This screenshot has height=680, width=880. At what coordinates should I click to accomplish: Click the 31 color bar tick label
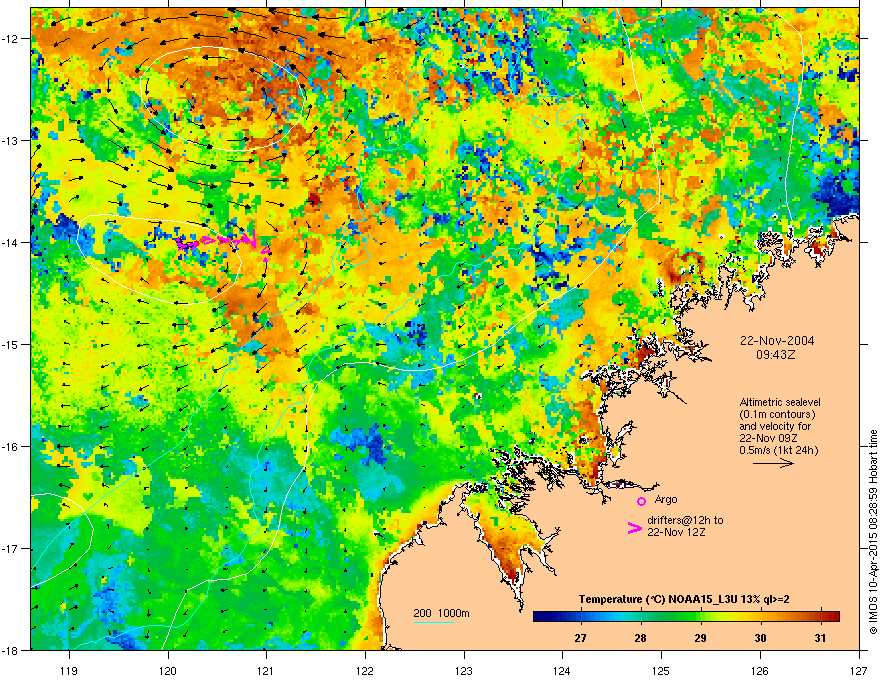[821, 638]
